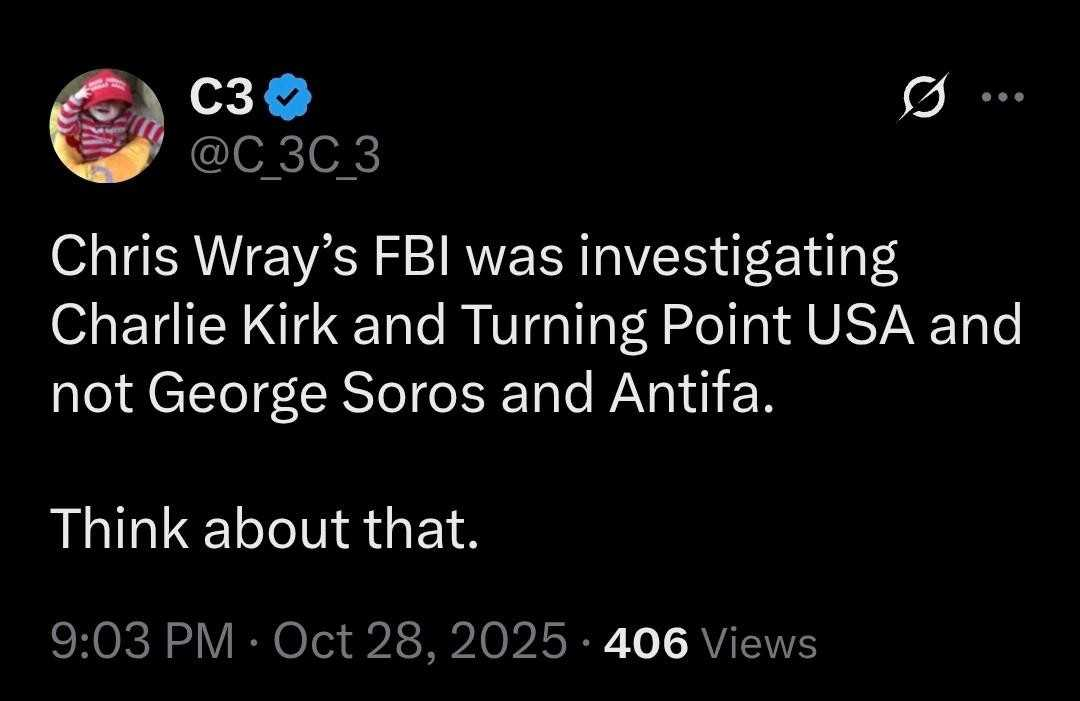Viewport: 1080px width, 701px height.
Task: Open the Grok explain-post icon
Action: (x=922, y=99)
